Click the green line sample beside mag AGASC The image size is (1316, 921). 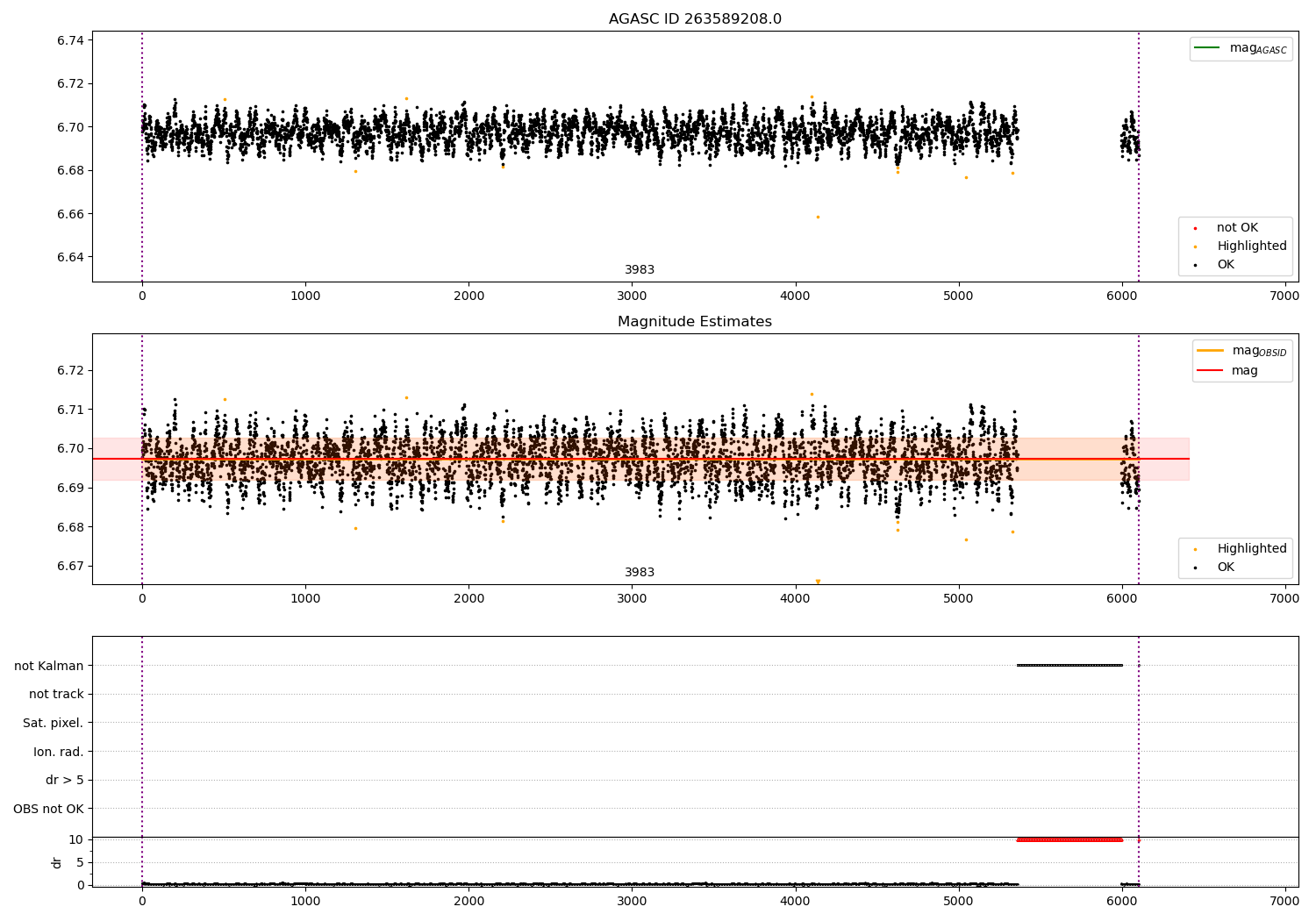pyautogui.click(x=1207, y=47)
